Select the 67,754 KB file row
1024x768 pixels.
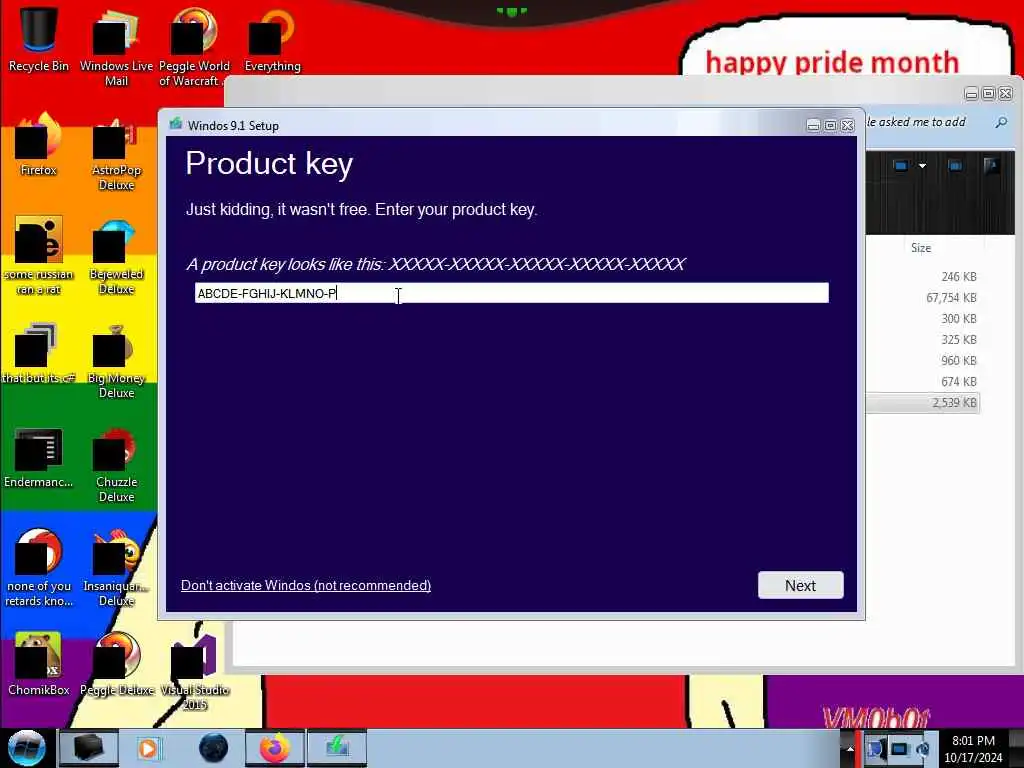(922, 298)
